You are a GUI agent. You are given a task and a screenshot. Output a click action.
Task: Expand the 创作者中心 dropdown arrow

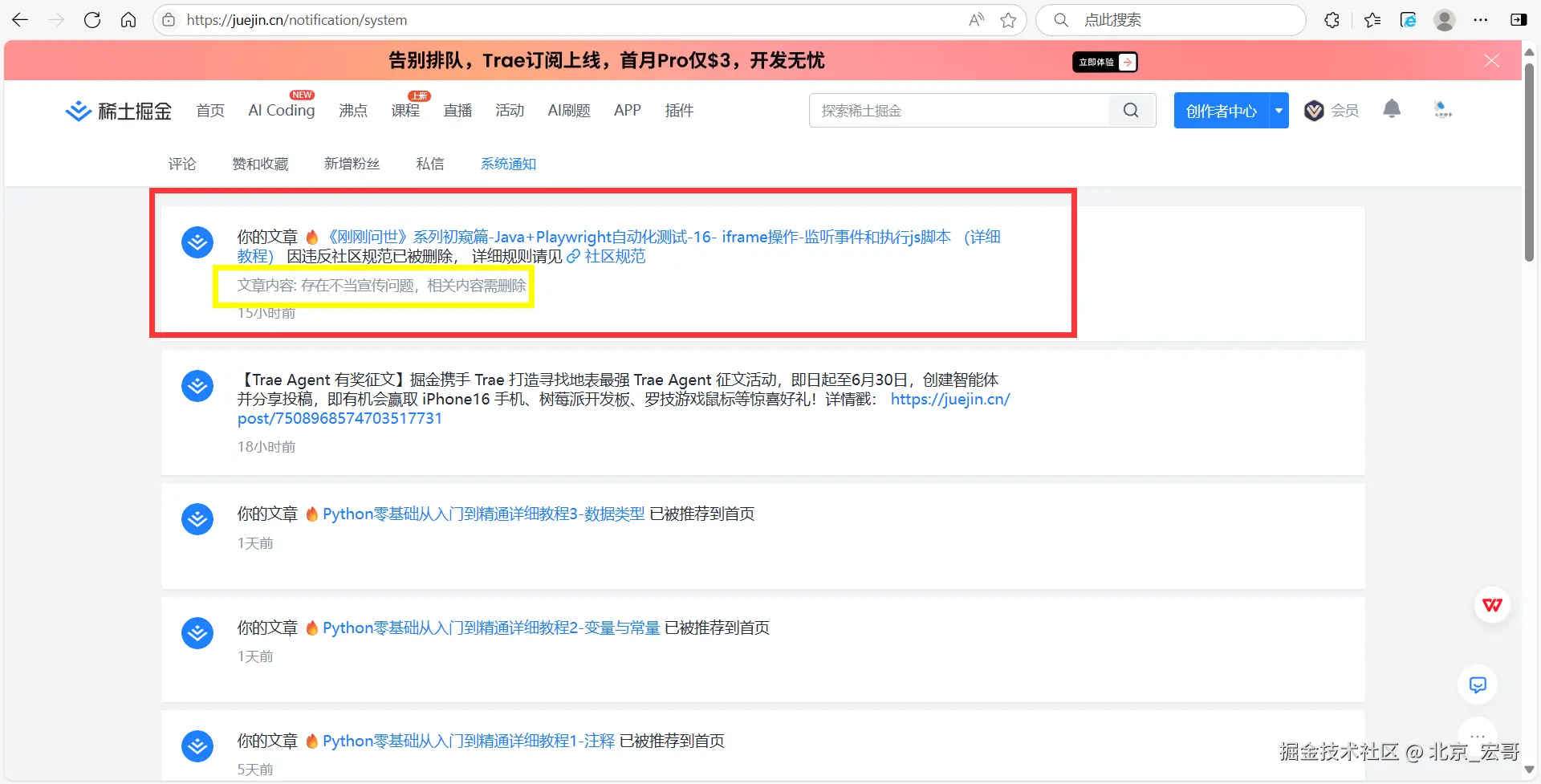coord(1278,110)
